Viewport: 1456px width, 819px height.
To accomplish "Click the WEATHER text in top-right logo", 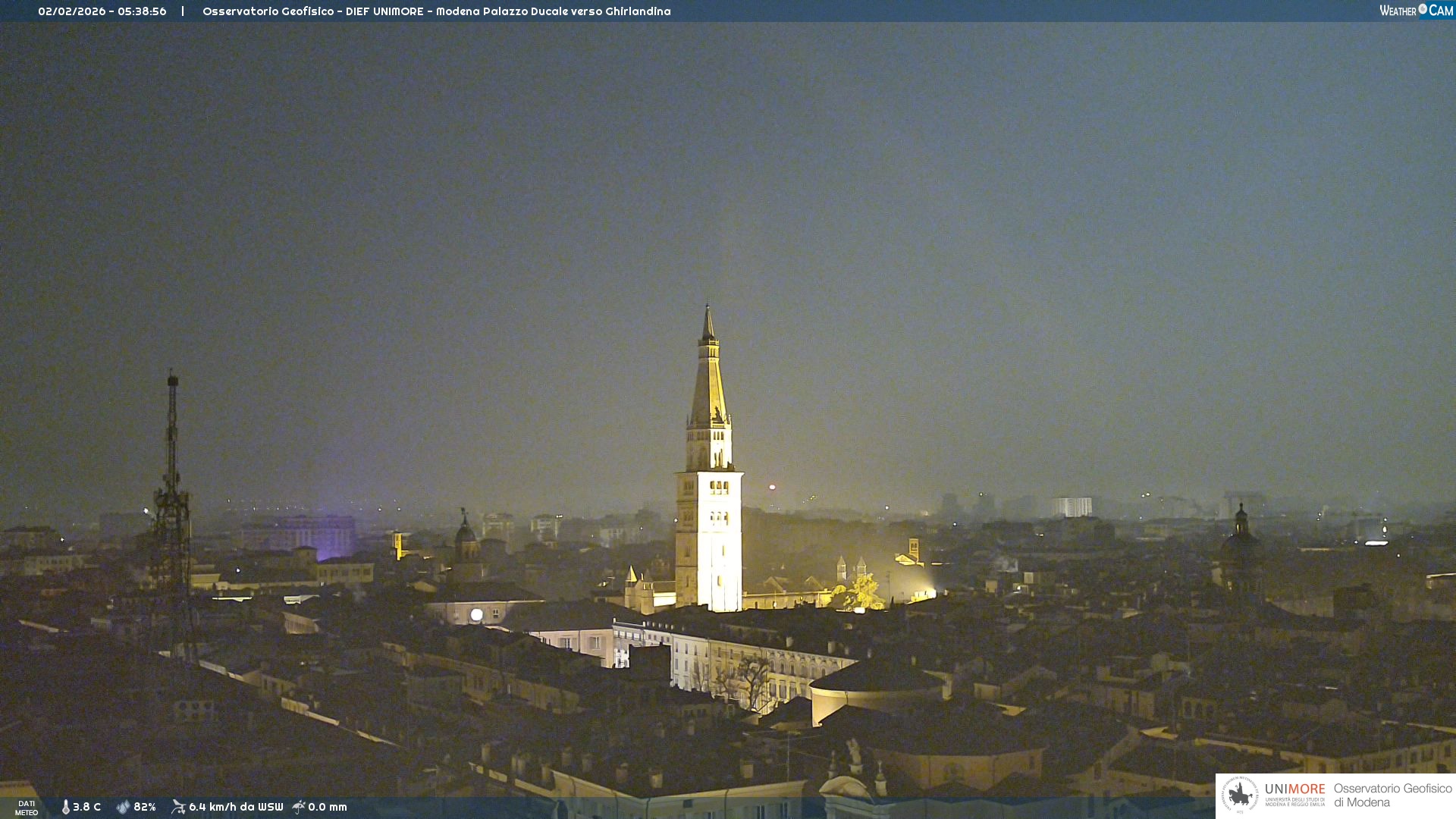I will click(1398, 11).
